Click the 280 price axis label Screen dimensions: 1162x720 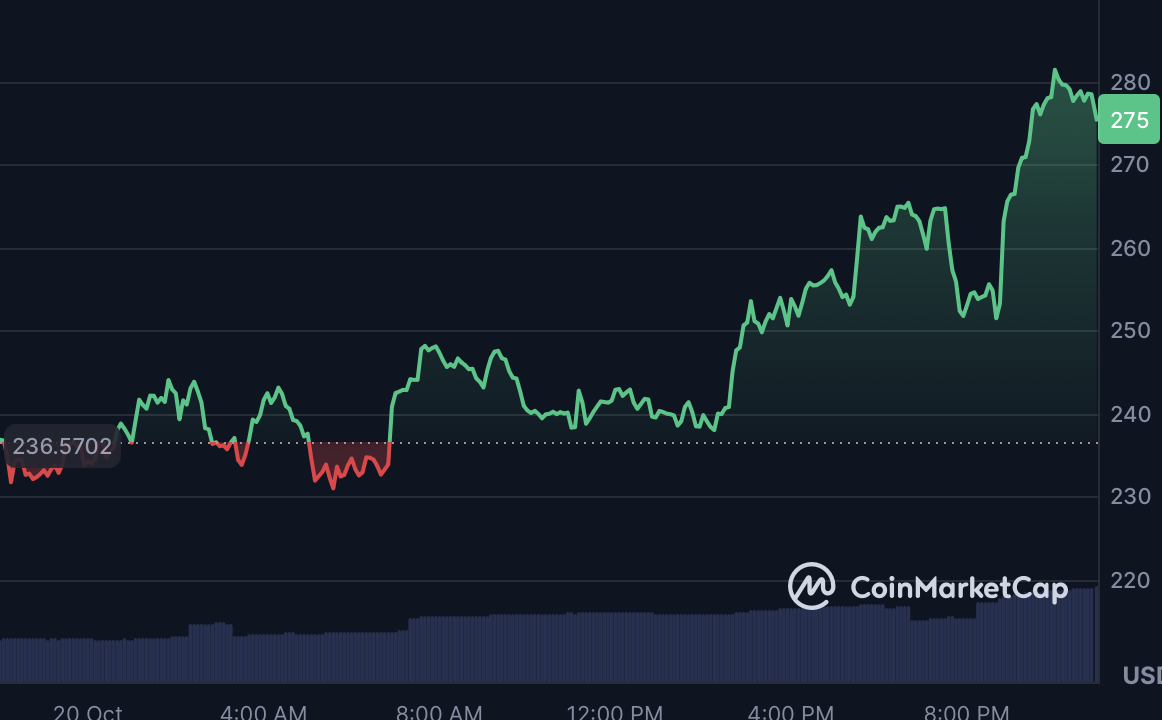coord(1129,82)
